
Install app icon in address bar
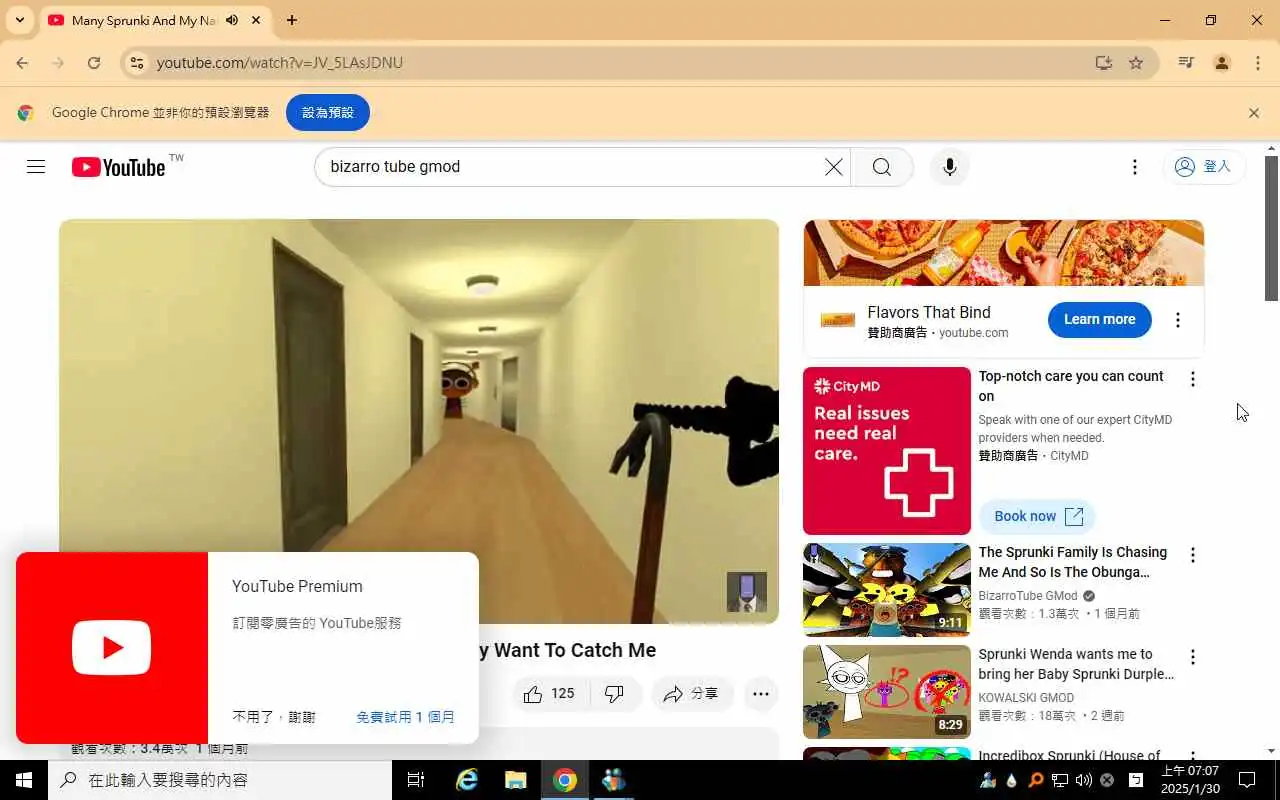point(1103,62)
